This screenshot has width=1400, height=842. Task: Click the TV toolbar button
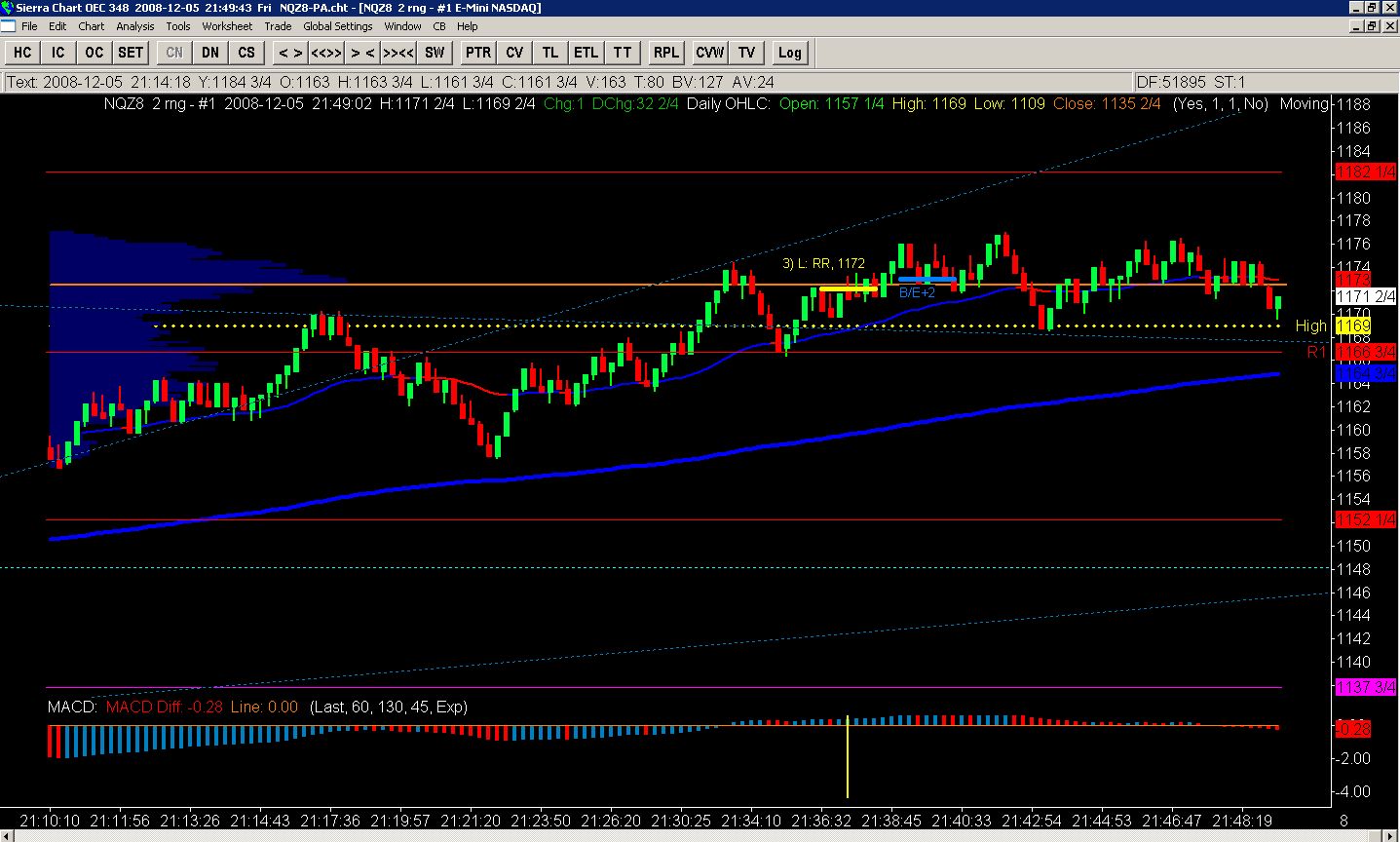[746, 53]
